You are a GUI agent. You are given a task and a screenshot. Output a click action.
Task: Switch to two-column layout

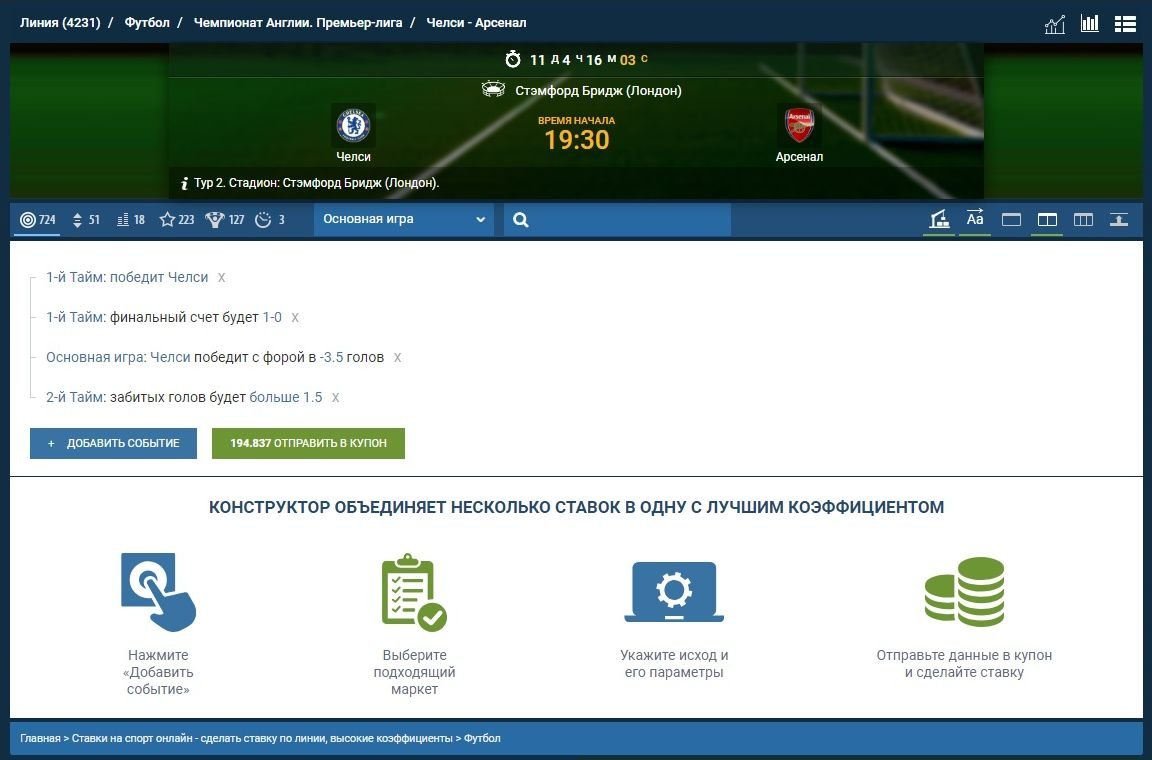(x=1047, y=220)
